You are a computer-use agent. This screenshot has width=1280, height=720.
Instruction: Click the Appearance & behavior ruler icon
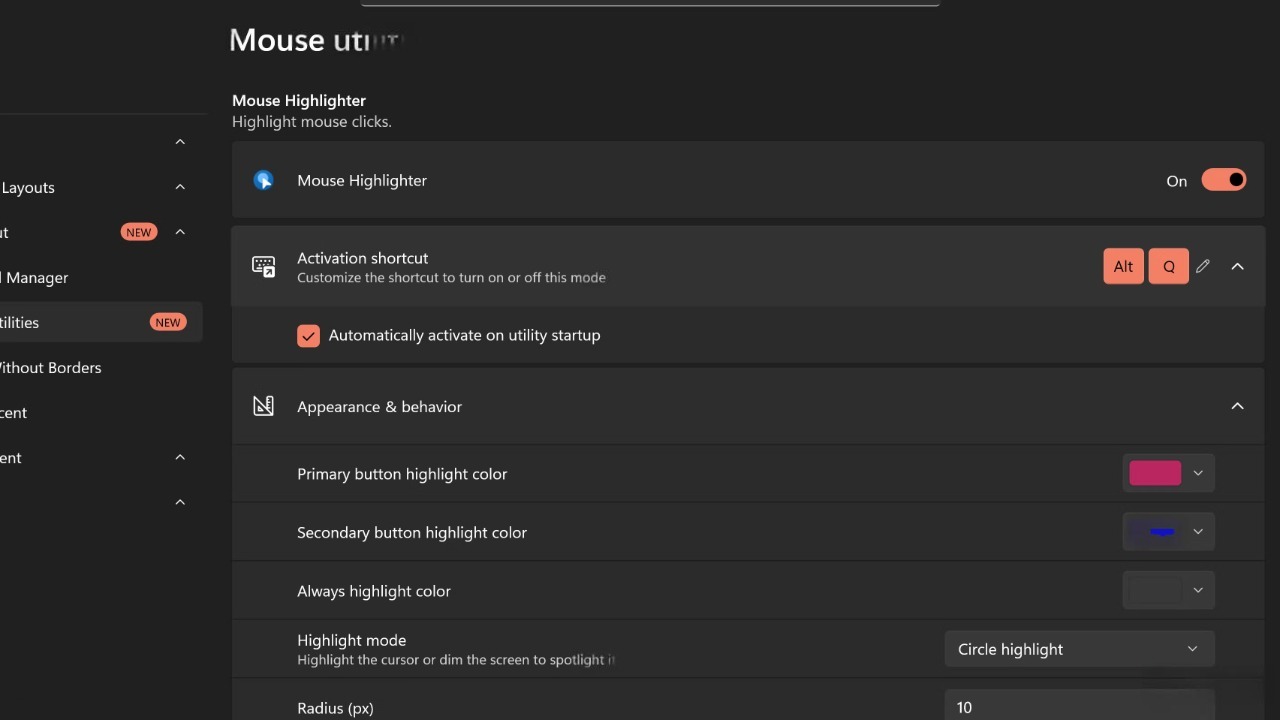[x=263, y=406]
